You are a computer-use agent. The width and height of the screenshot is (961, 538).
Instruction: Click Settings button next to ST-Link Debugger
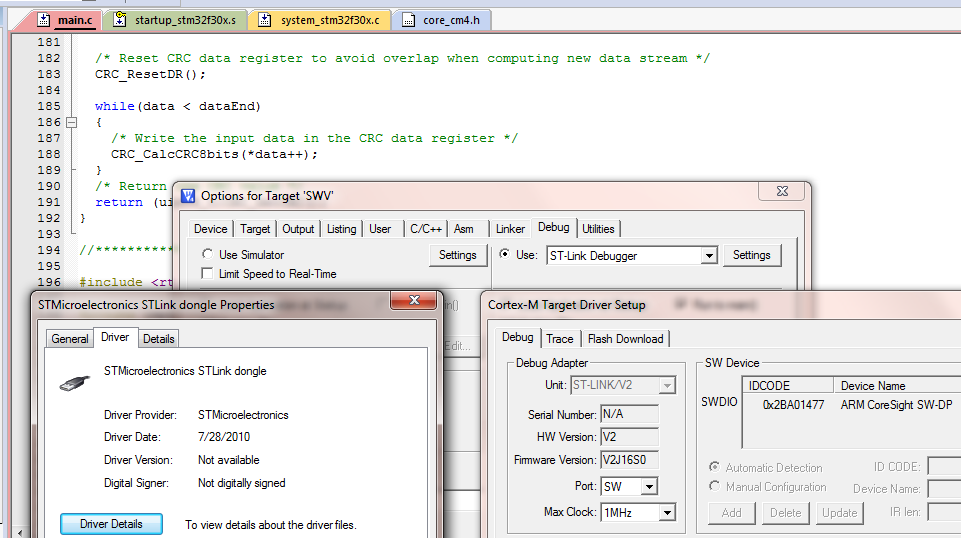pyautogui.click(x=752, y=255)
